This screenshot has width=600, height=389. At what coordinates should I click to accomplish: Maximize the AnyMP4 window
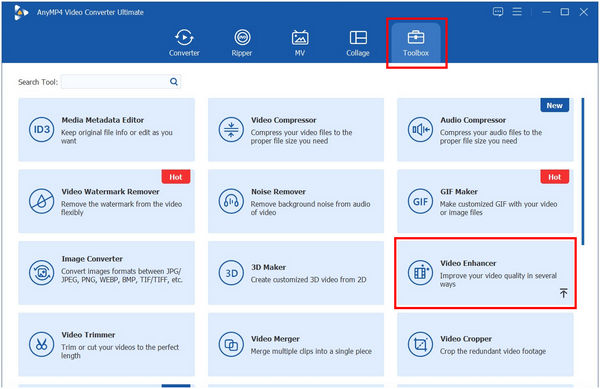coord(565,12)
